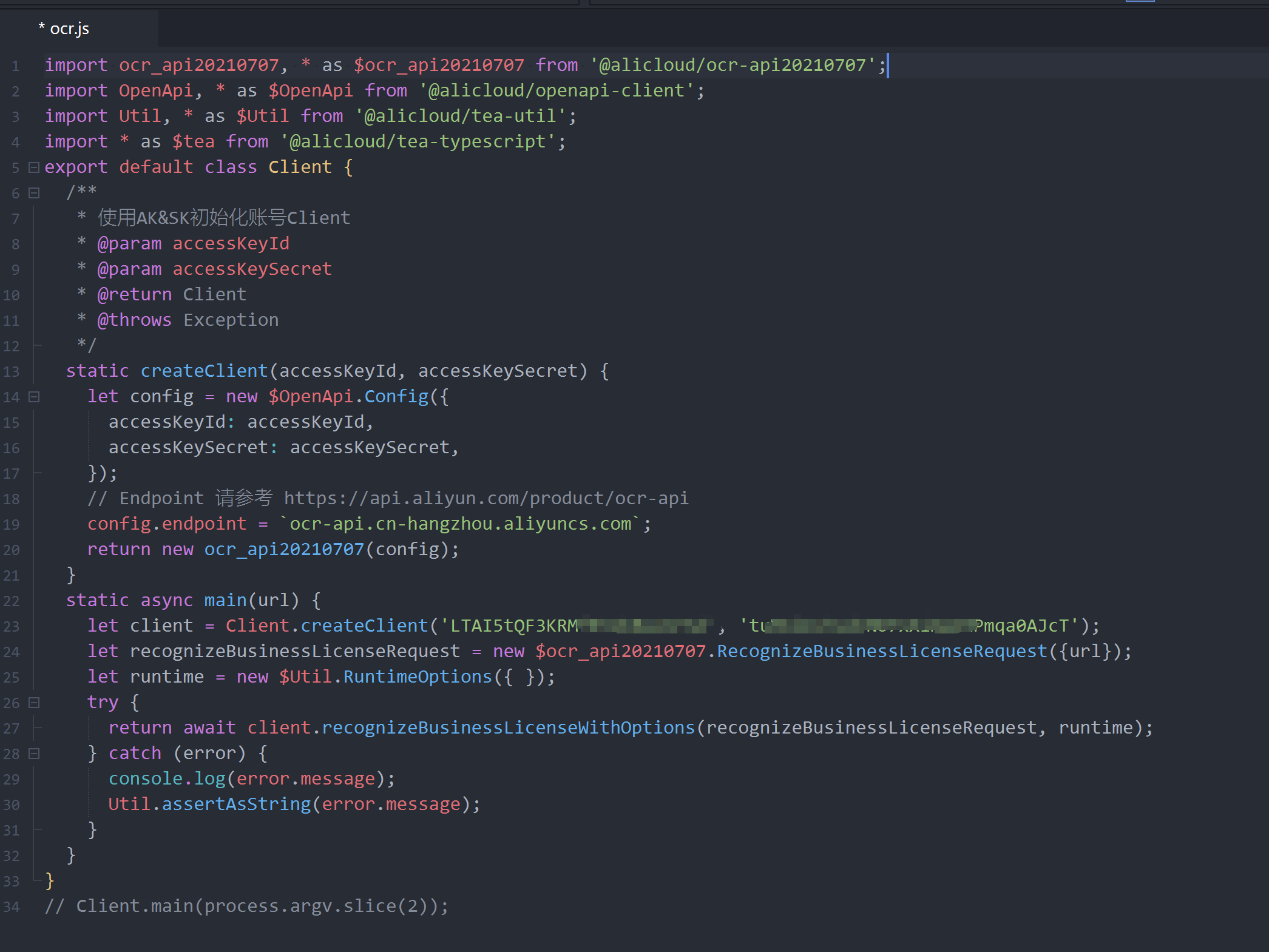Collapse the catch block fold on line 28
Image resolution: width=1269 pixels, height=952 pixels.
click(34, 754)
